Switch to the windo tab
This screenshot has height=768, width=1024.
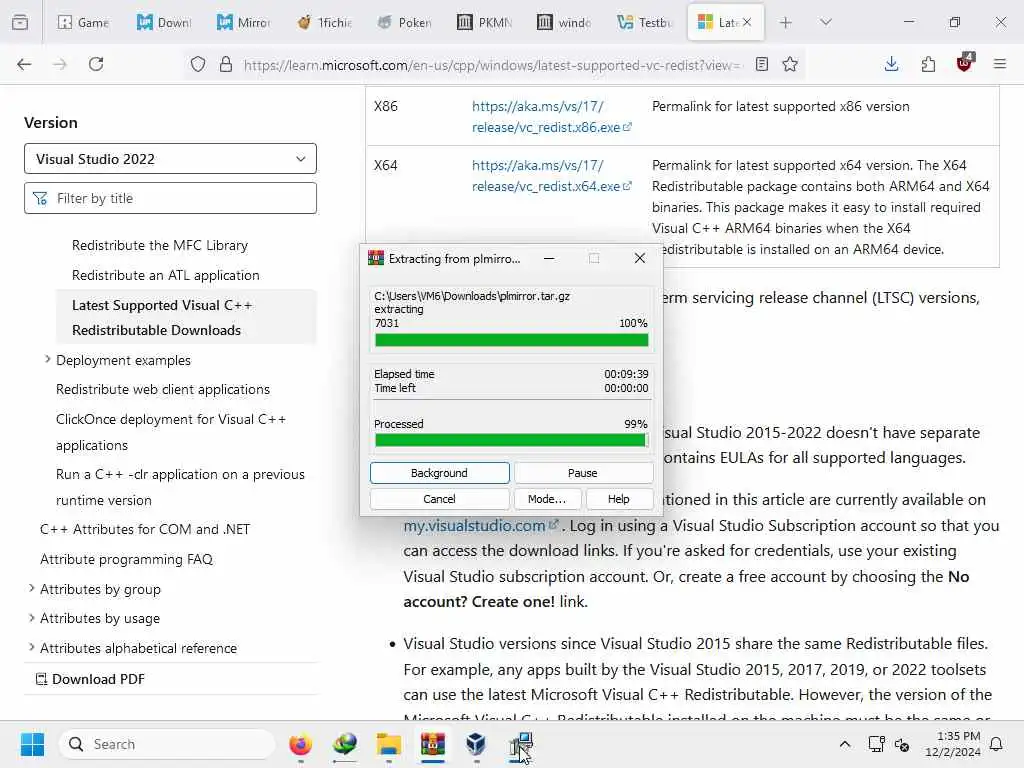(x=564, y=22)
